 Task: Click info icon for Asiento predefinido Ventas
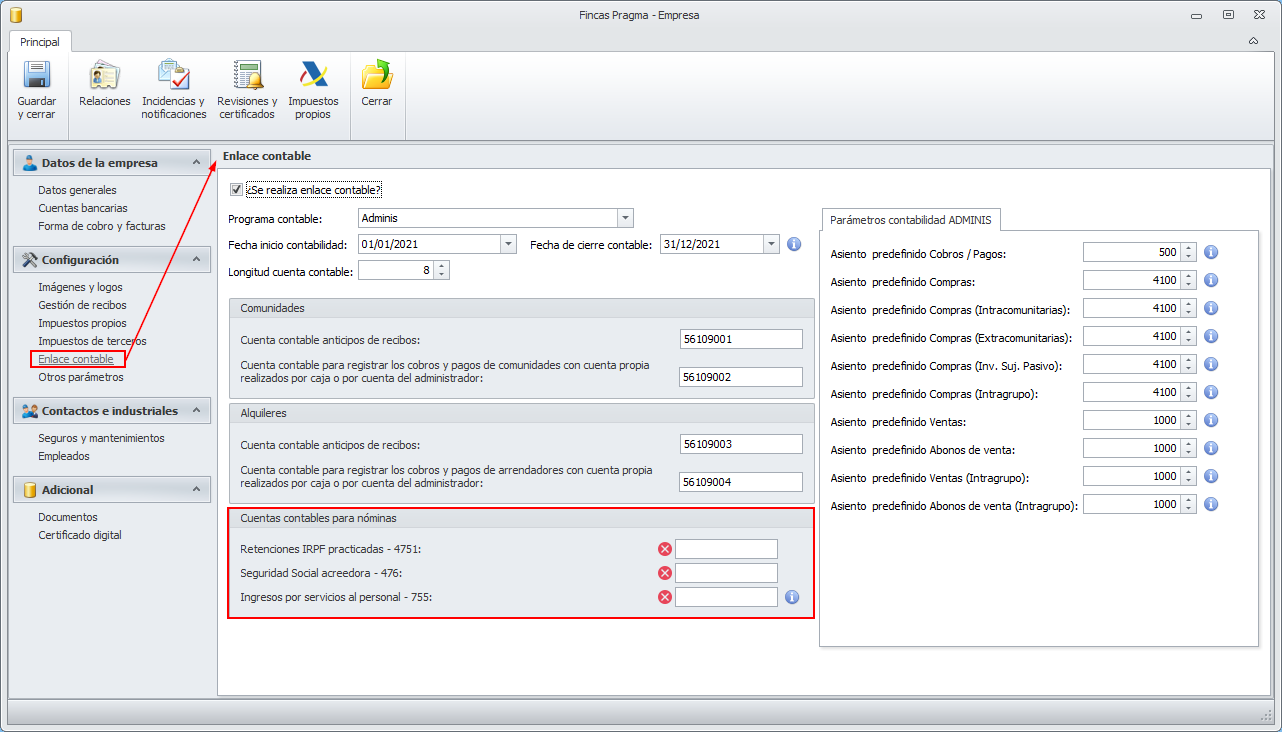tap(1211, 420)
